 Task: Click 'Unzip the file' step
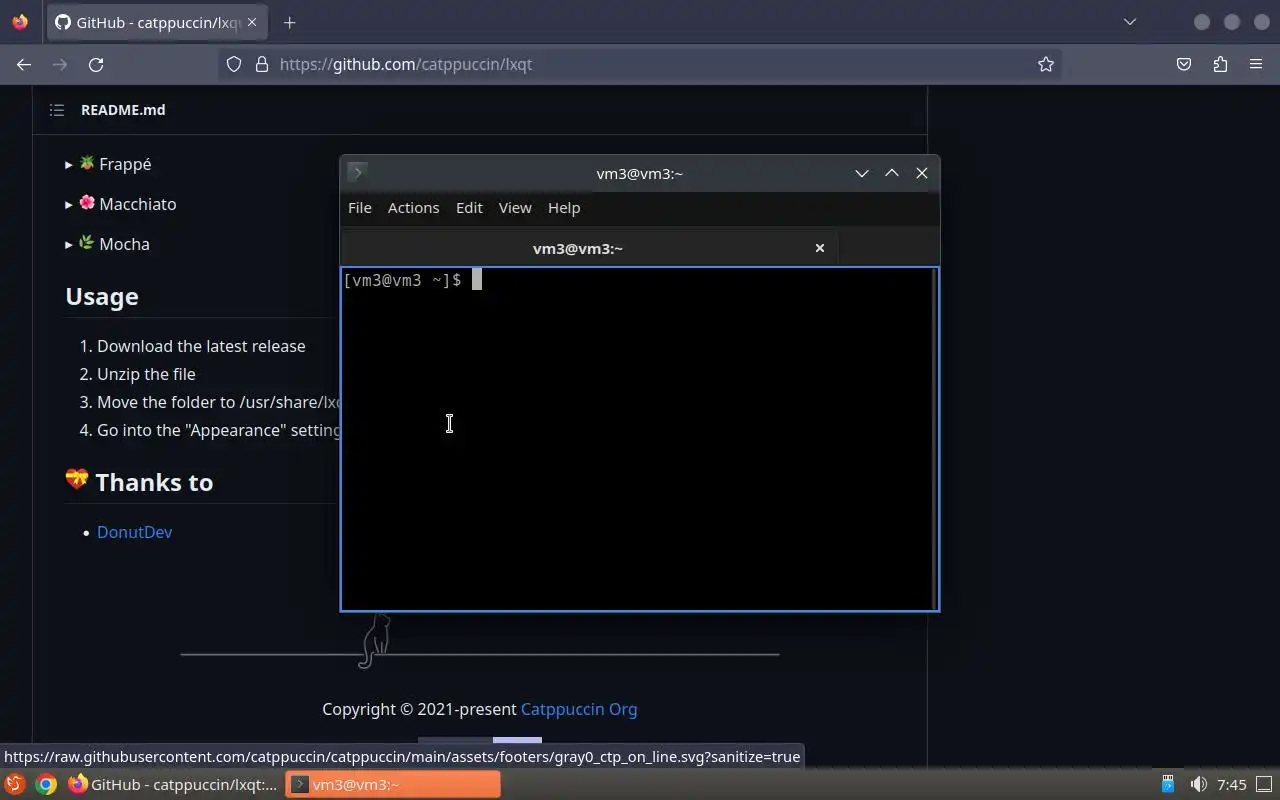point(146,374)
